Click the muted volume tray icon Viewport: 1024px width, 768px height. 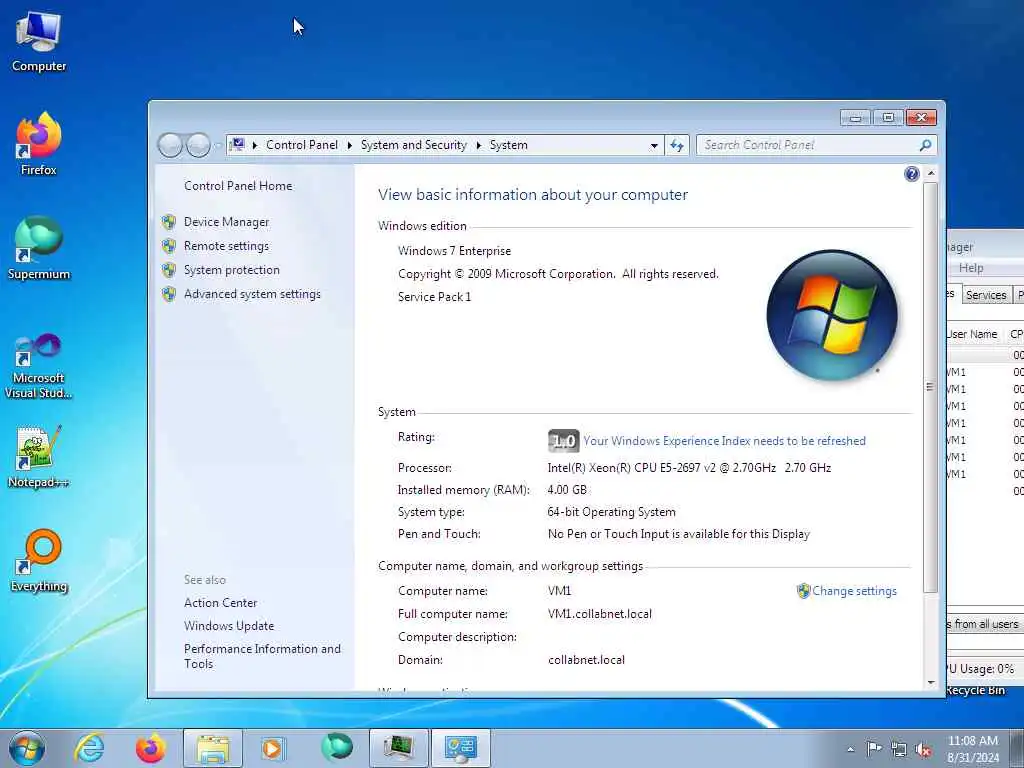(923, 749)
